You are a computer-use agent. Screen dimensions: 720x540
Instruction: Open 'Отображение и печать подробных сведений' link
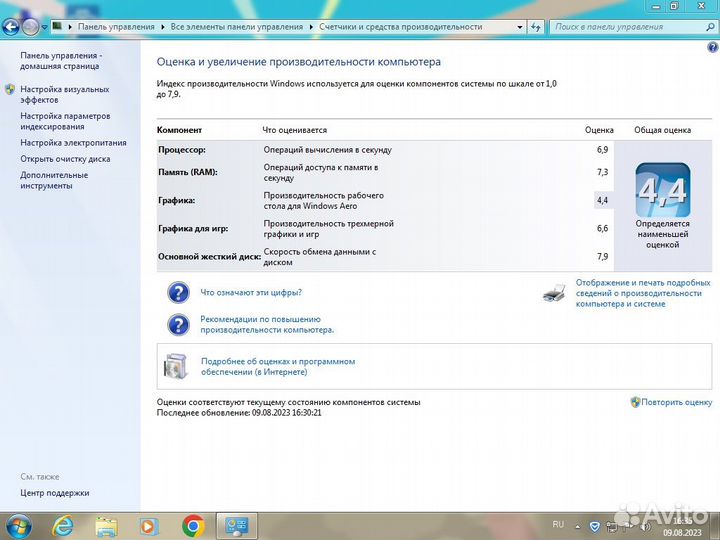coord(643,293)
